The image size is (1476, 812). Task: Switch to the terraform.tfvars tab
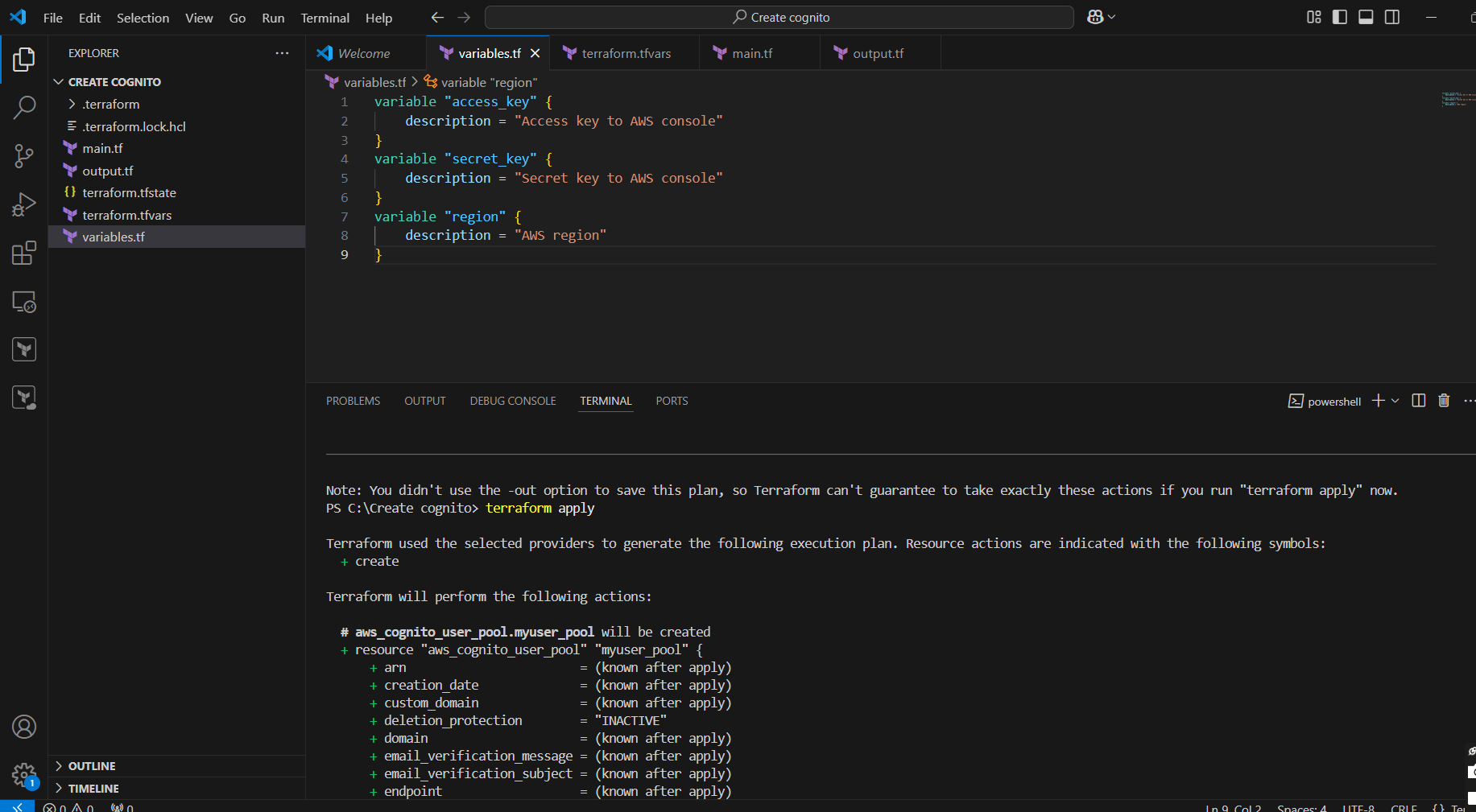point(625,53)
